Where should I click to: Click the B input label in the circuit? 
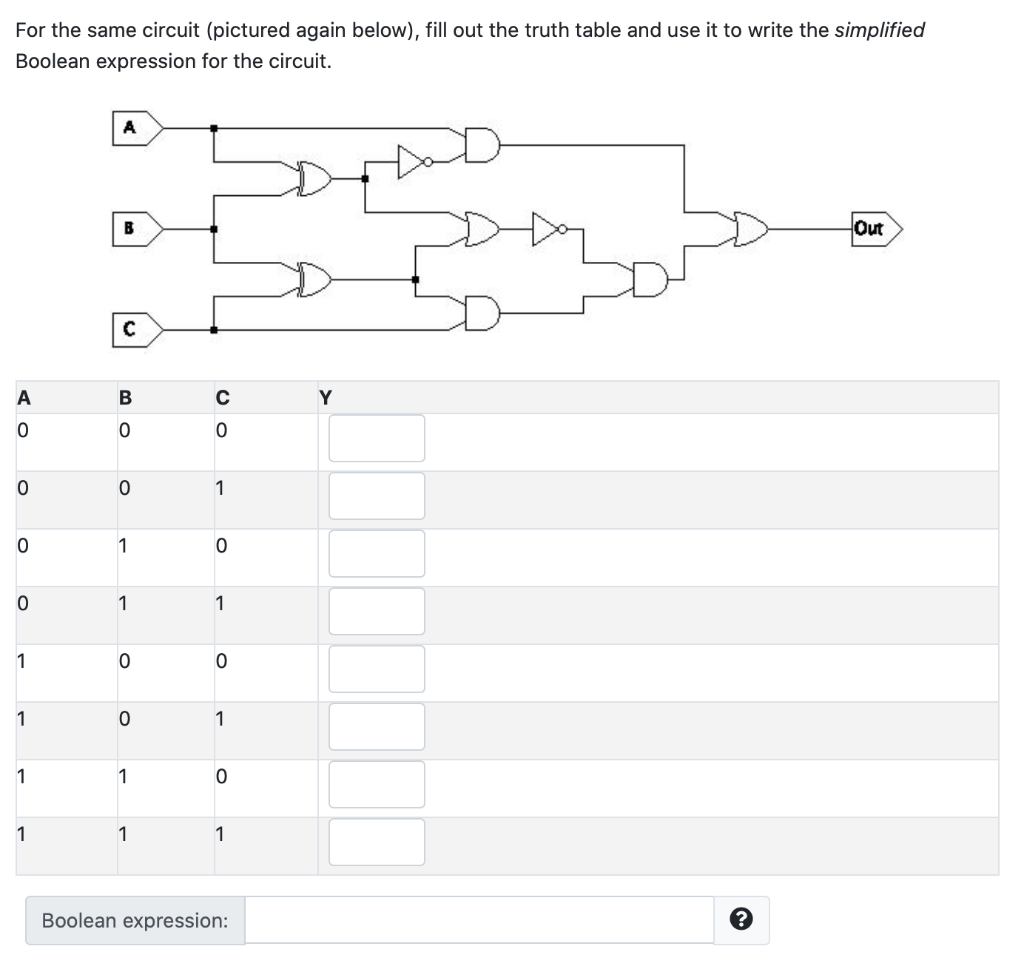[127, 228]
